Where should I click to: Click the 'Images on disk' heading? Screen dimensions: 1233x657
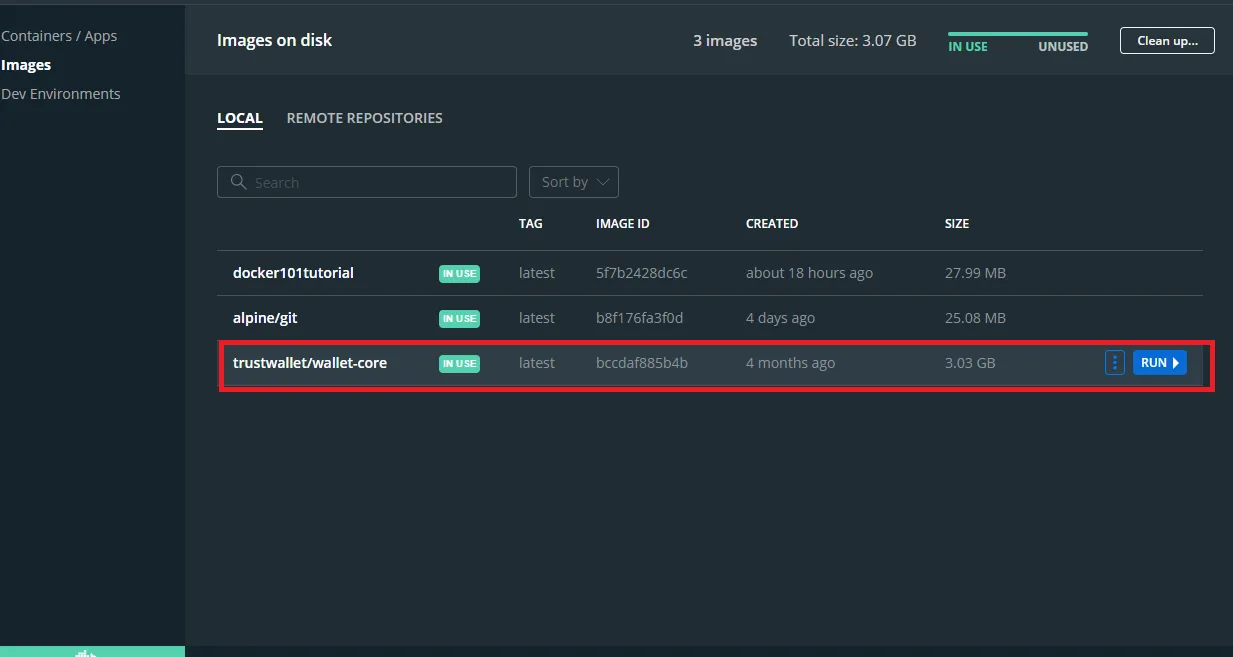click(275, 41)
